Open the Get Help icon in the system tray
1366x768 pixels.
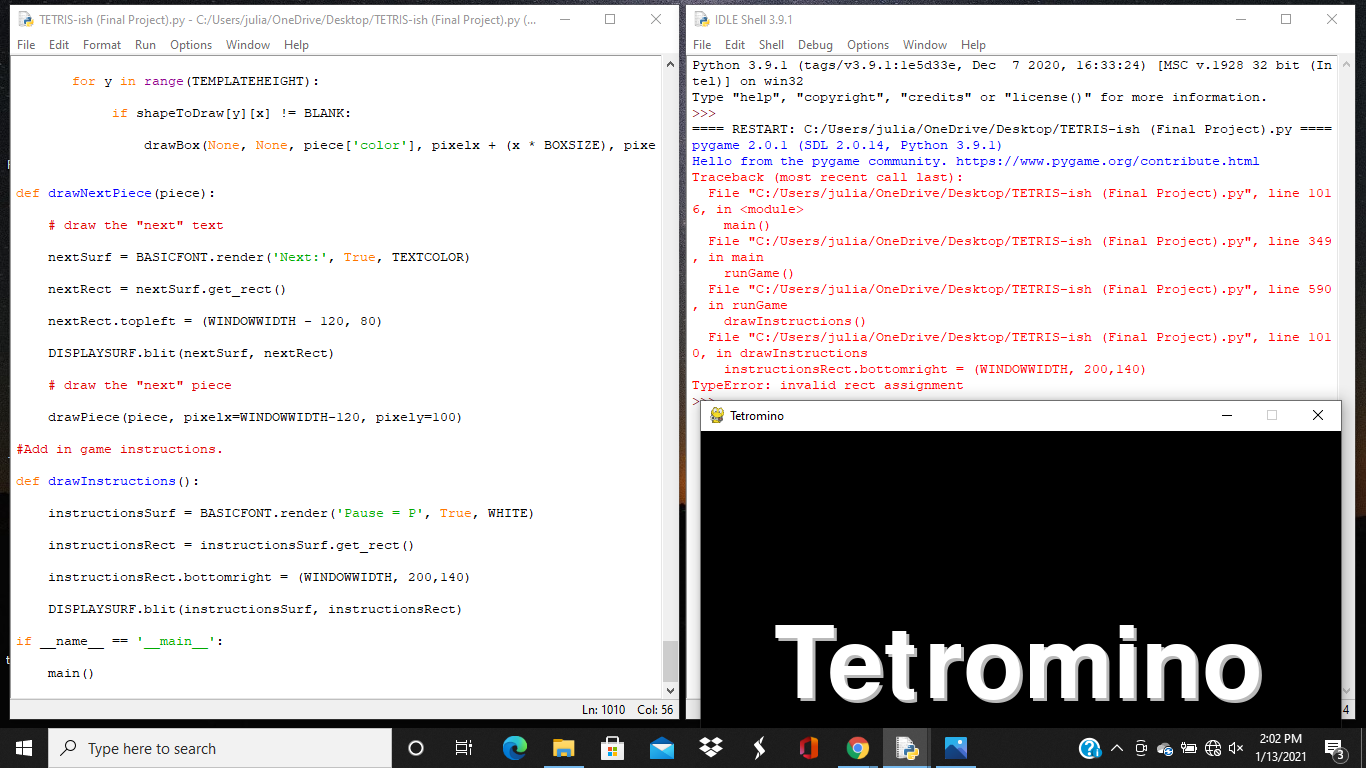pyautogui.click(x=1089, y=748)
